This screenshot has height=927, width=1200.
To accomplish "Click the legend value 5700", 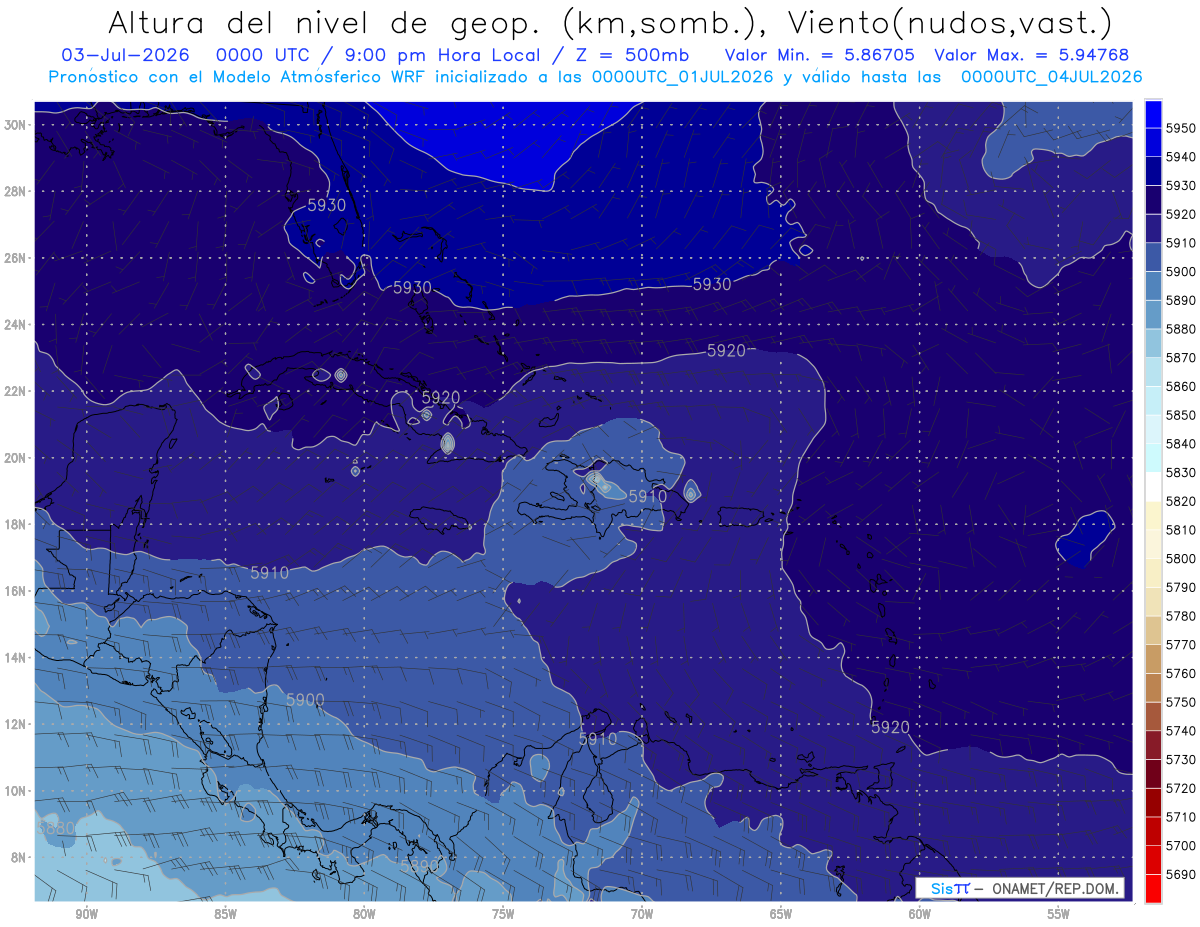I will point(1180,845).
